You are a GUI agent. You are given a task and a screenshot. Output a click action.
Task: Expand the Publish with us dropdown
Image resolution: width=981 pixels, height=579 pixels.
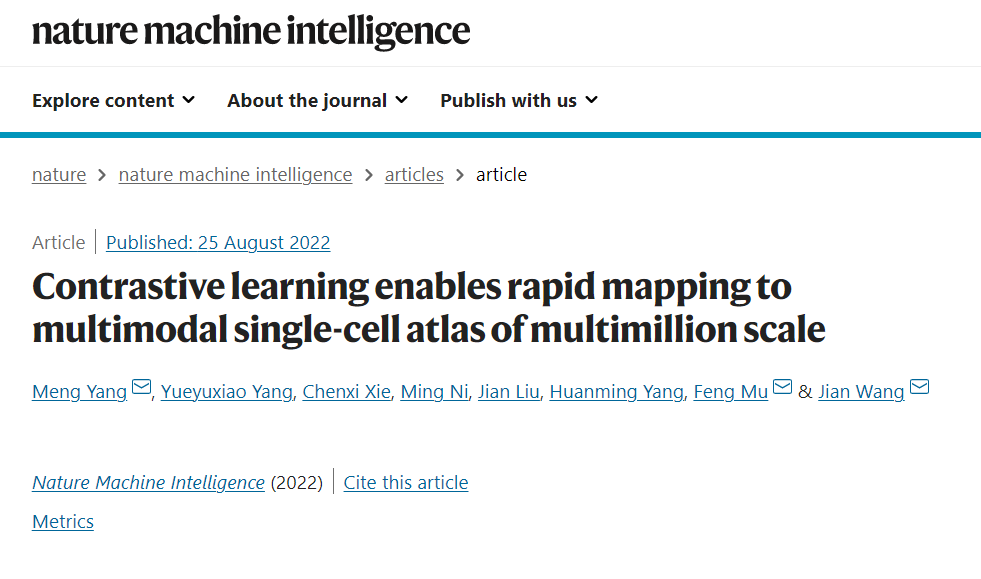[519, 100]
